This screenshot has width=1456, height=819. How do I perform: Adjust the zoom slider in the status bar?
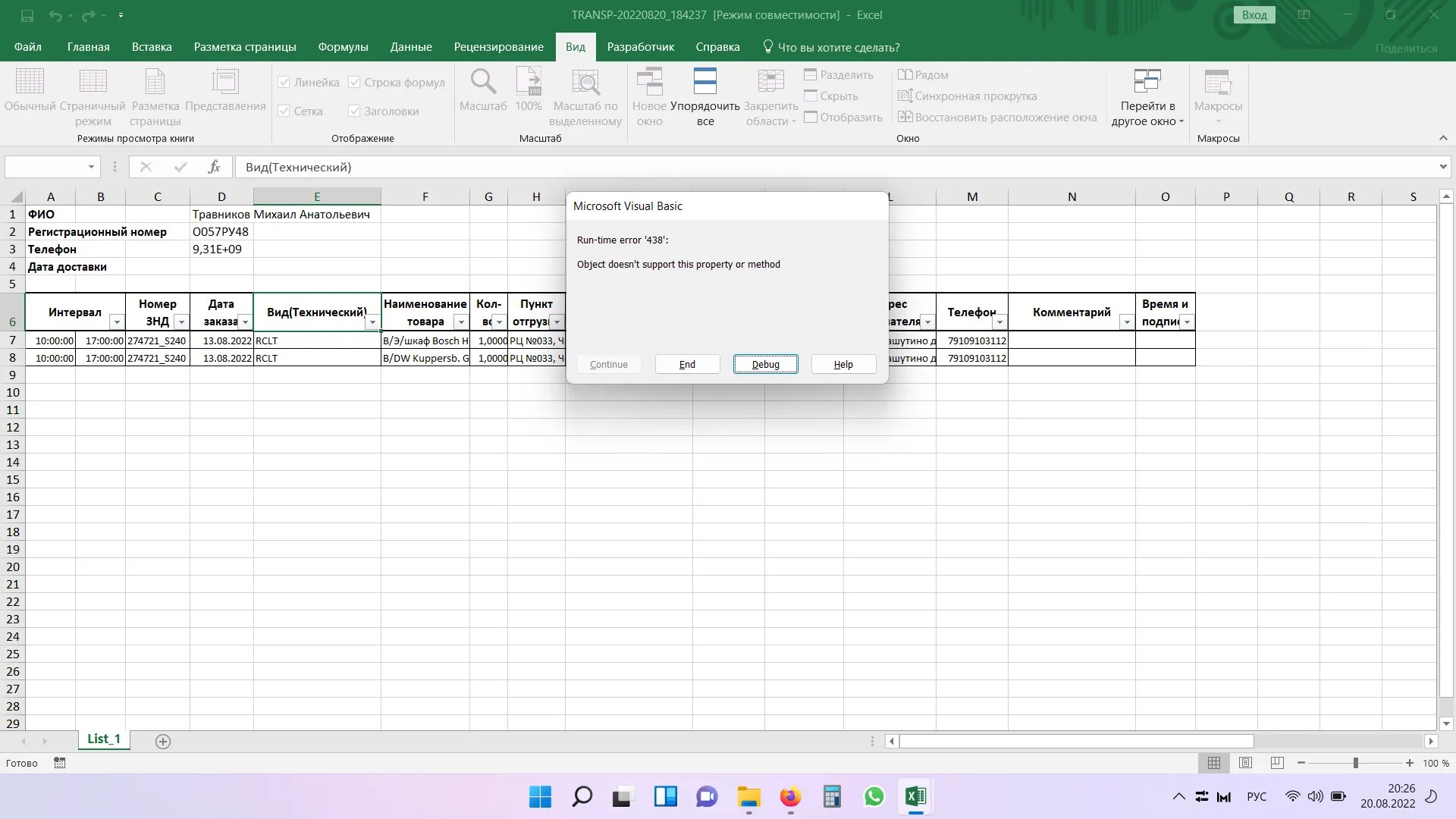click(1355, 763)
